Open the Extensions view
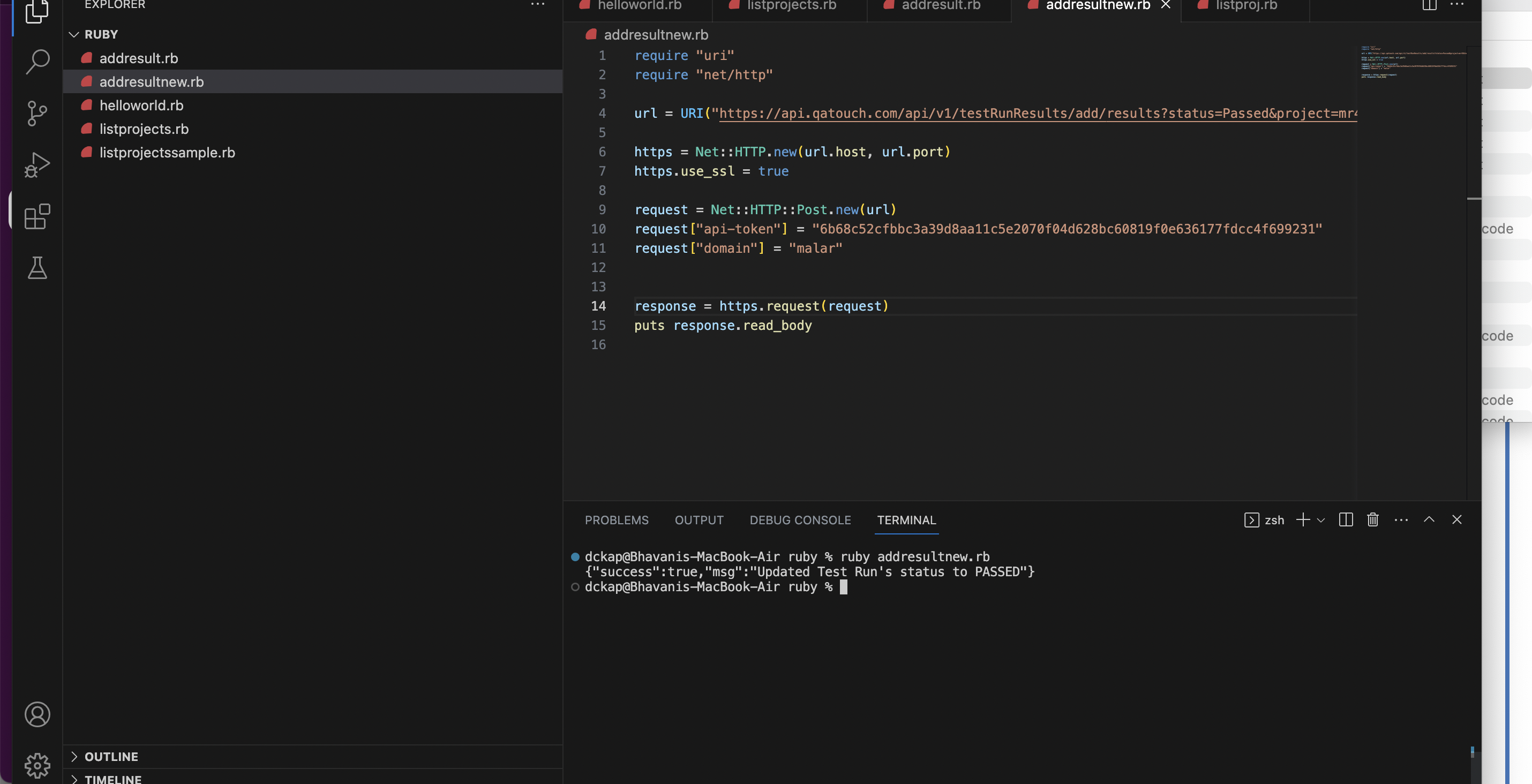This screenshot has height=784, width=1532. tap(37, 216)
